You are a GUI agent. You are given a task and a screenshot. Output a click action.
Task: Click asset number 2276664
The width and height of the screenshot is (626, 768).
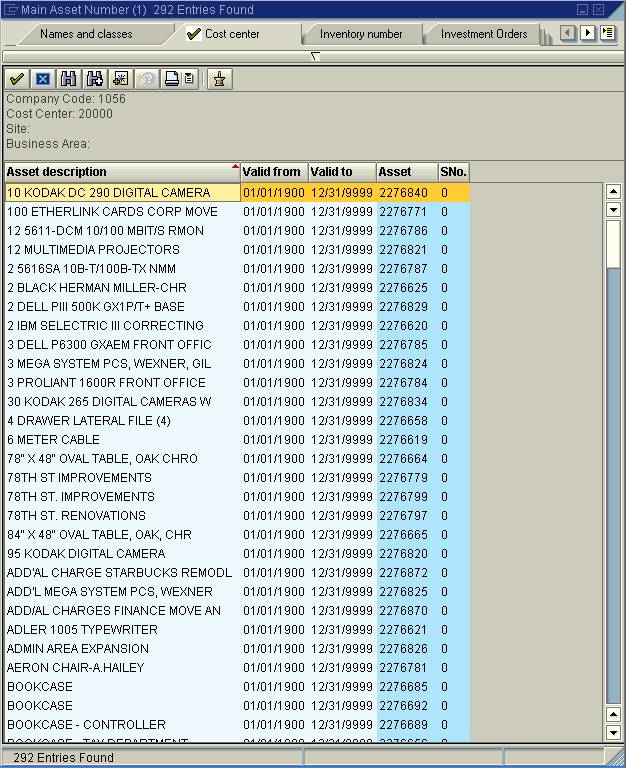pos(403,459)
